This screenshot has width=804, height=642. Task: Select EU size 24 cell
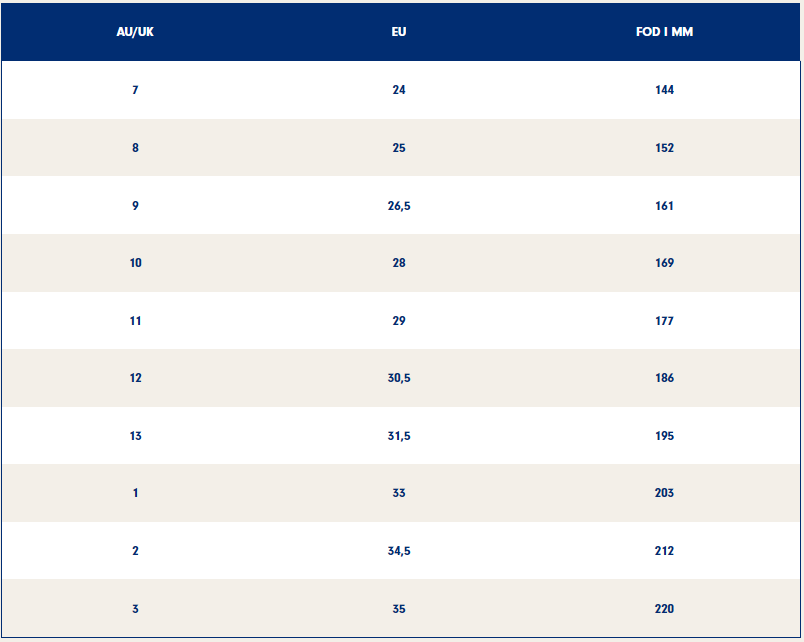pyautogui.click(x=399, y=90)
